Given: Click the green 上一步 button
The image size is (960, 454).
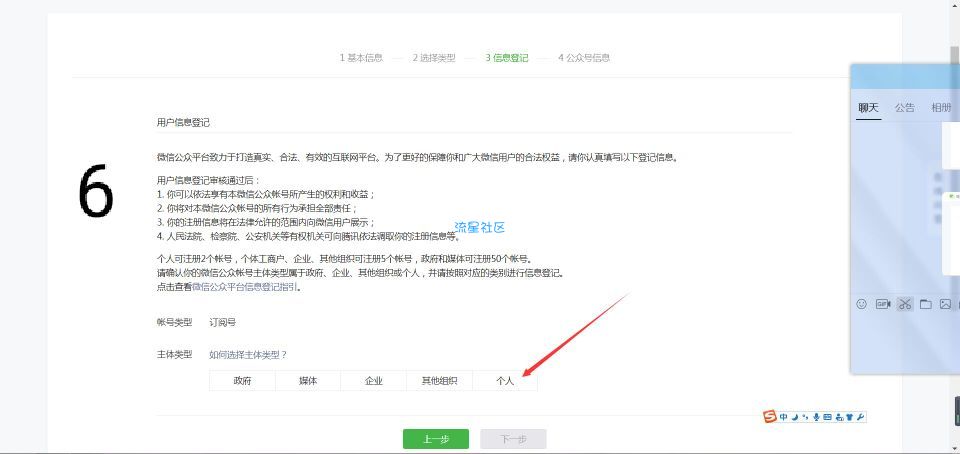Looking at the screenshot, I should [x=436, y=439].
